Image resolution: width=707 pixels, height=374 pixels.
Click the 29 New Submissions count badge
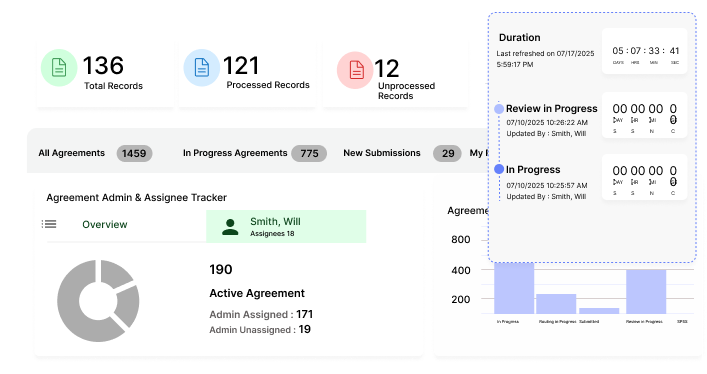[447, 153]
